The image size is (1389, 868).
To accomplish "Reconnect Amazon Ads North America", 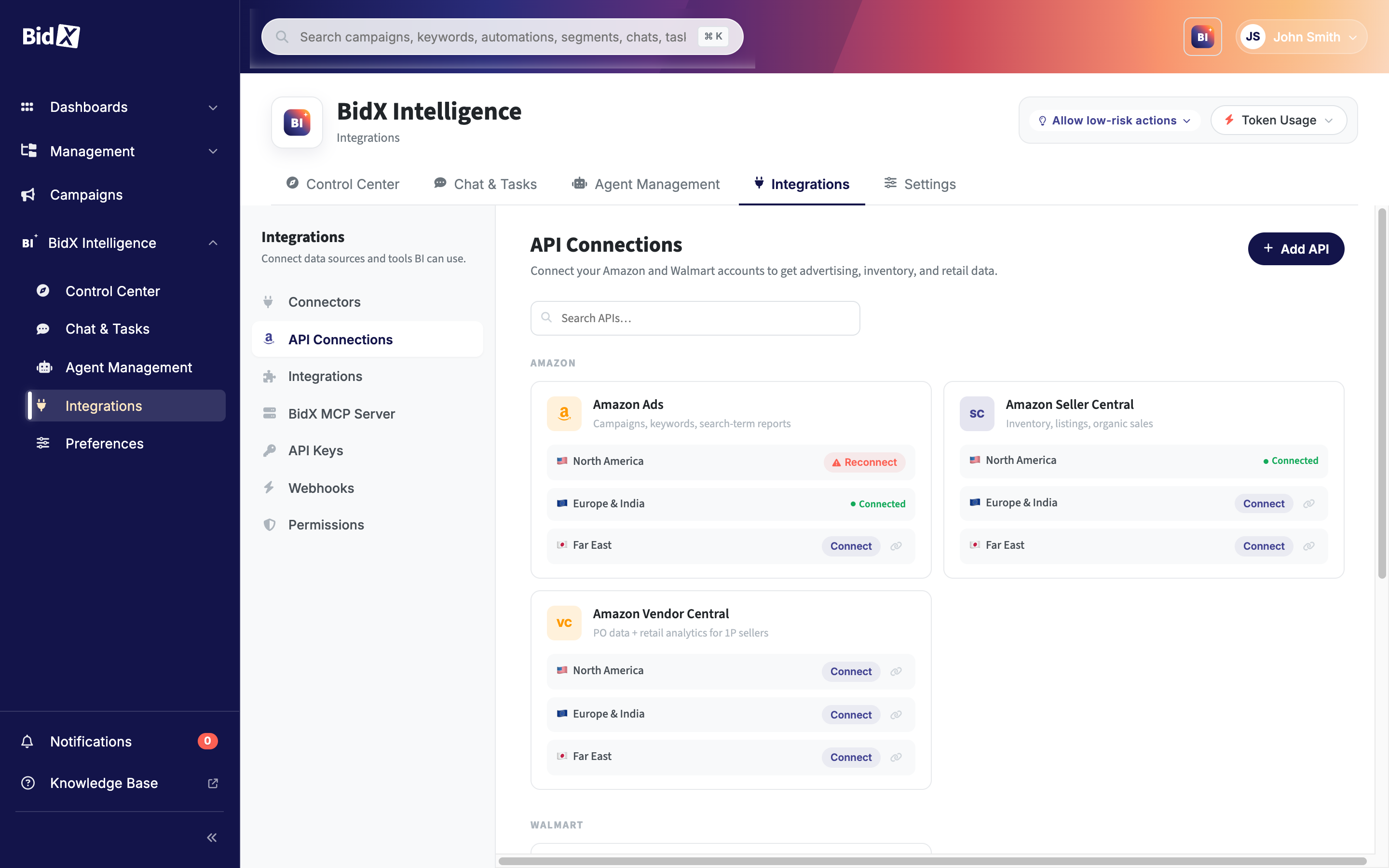I will click(864, 462).
